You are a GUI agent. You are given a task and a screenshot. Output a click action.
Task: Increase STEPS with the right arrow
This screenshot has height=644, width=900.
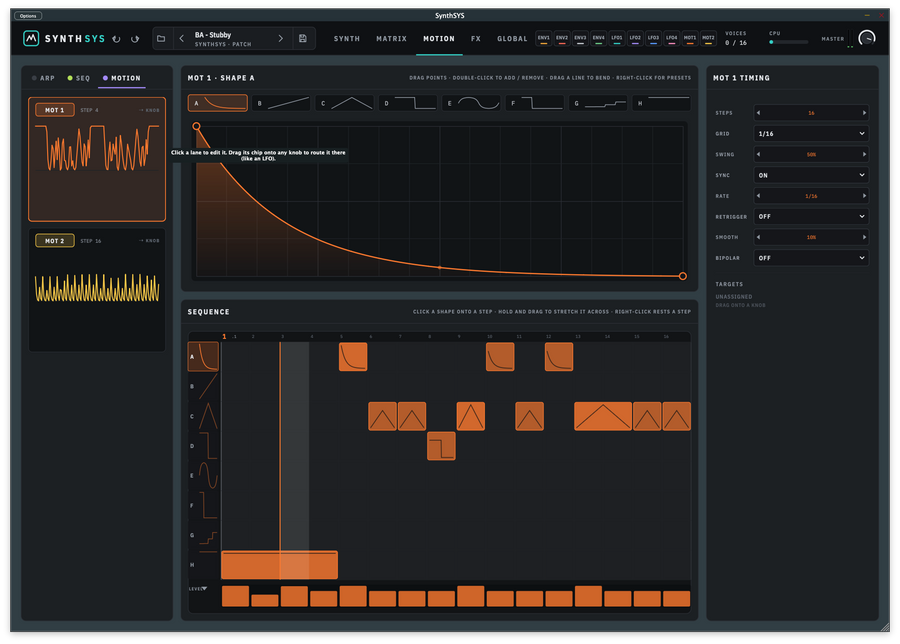[864, 113]
